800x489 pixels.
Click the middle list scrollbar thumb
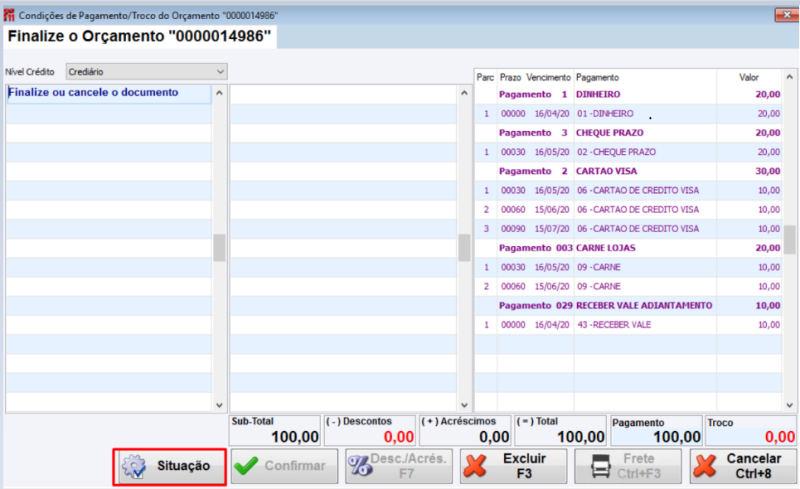click(464, 248)
